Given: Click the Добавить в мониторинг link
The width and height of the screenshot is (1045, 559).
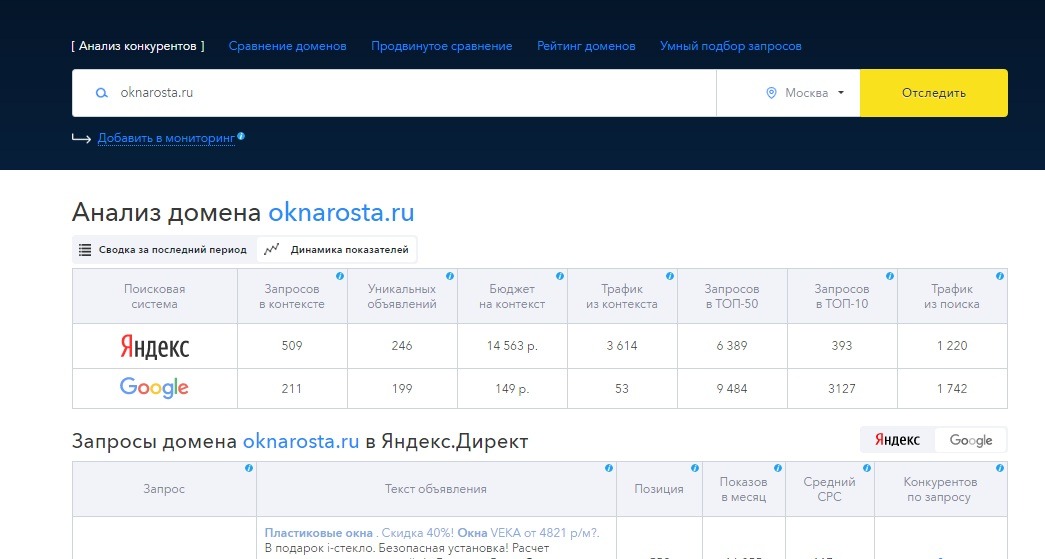Looking at the screenshot, I should pyautogui.click(x=166, y=138).
